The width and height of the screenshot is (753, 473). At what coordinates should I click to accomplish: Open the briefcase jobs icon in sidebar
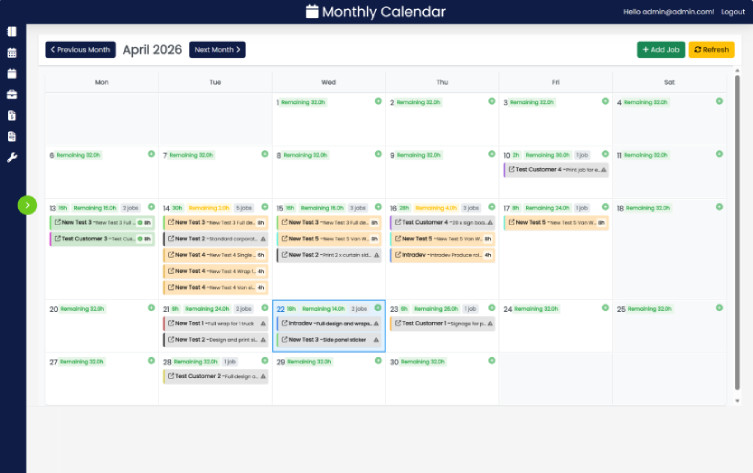point(12,94)
